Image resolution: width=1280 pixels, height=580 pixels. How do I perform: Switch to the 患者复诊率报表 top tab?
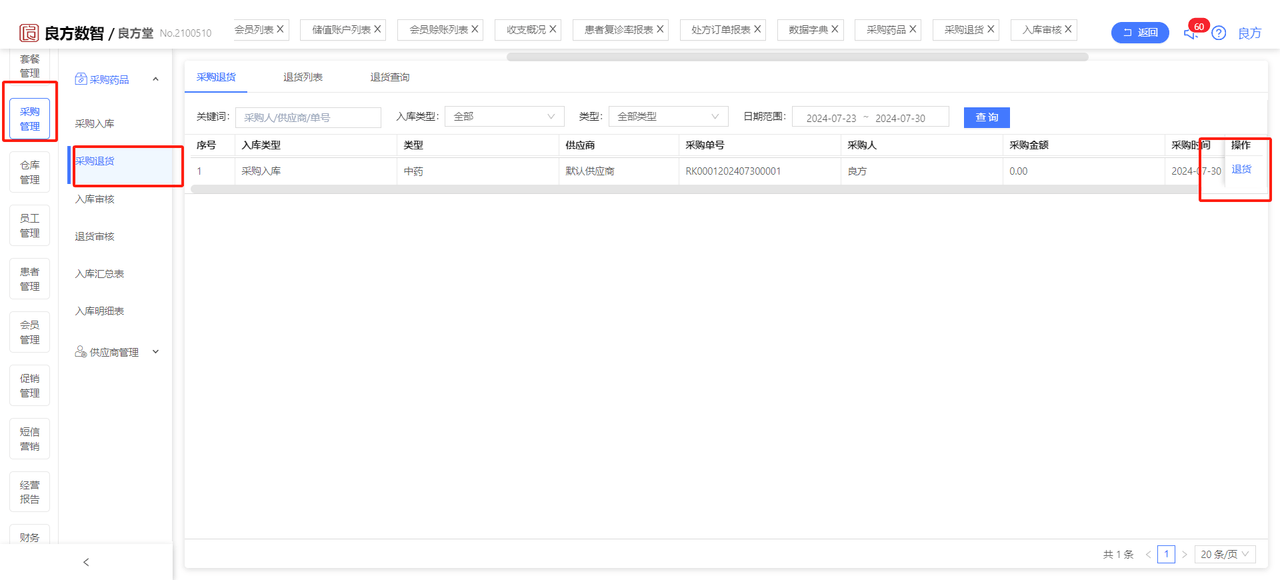coord(619,30)
